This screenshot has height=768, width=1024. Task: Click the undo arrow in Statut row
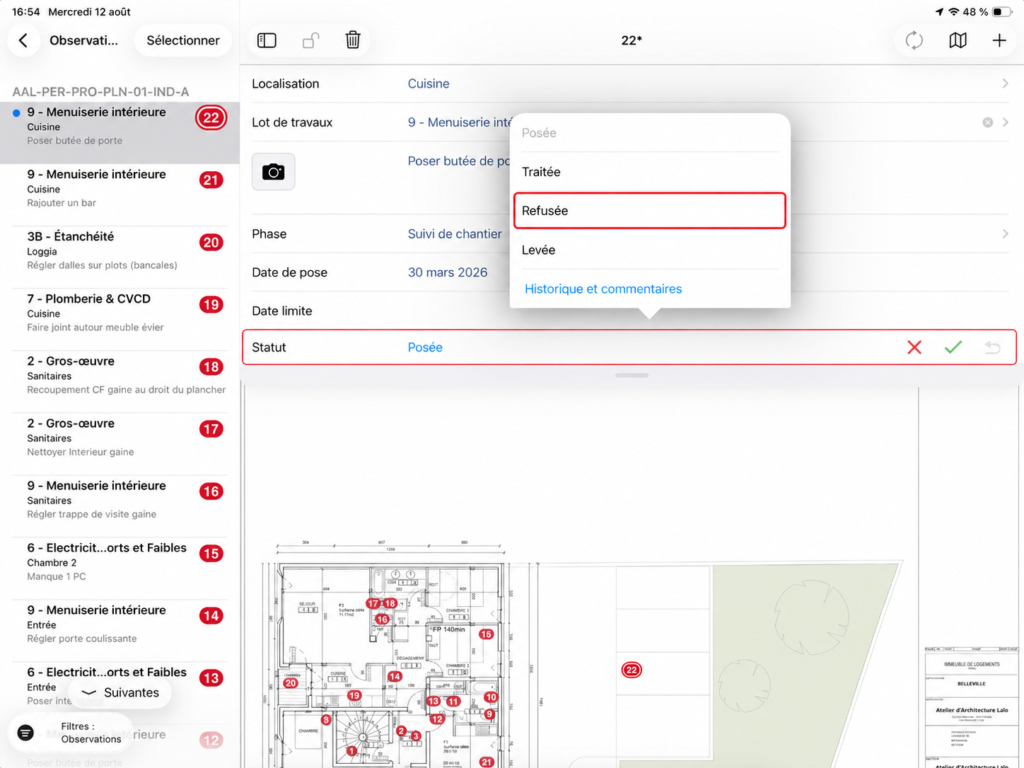tap(992, 347)
